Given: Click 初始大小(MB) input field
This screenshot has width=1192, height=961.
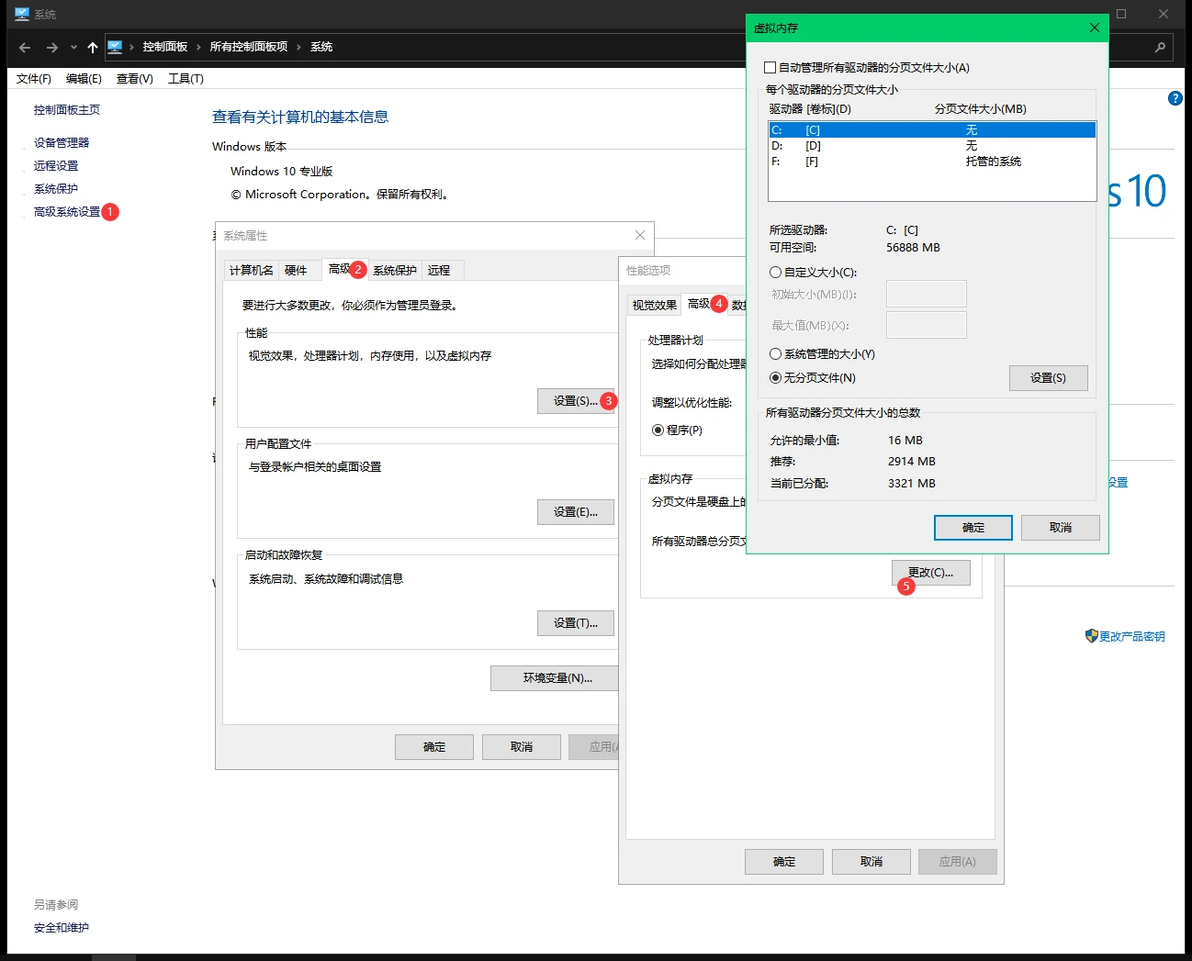Looking at the screenshot, I should tap(926, 294).
